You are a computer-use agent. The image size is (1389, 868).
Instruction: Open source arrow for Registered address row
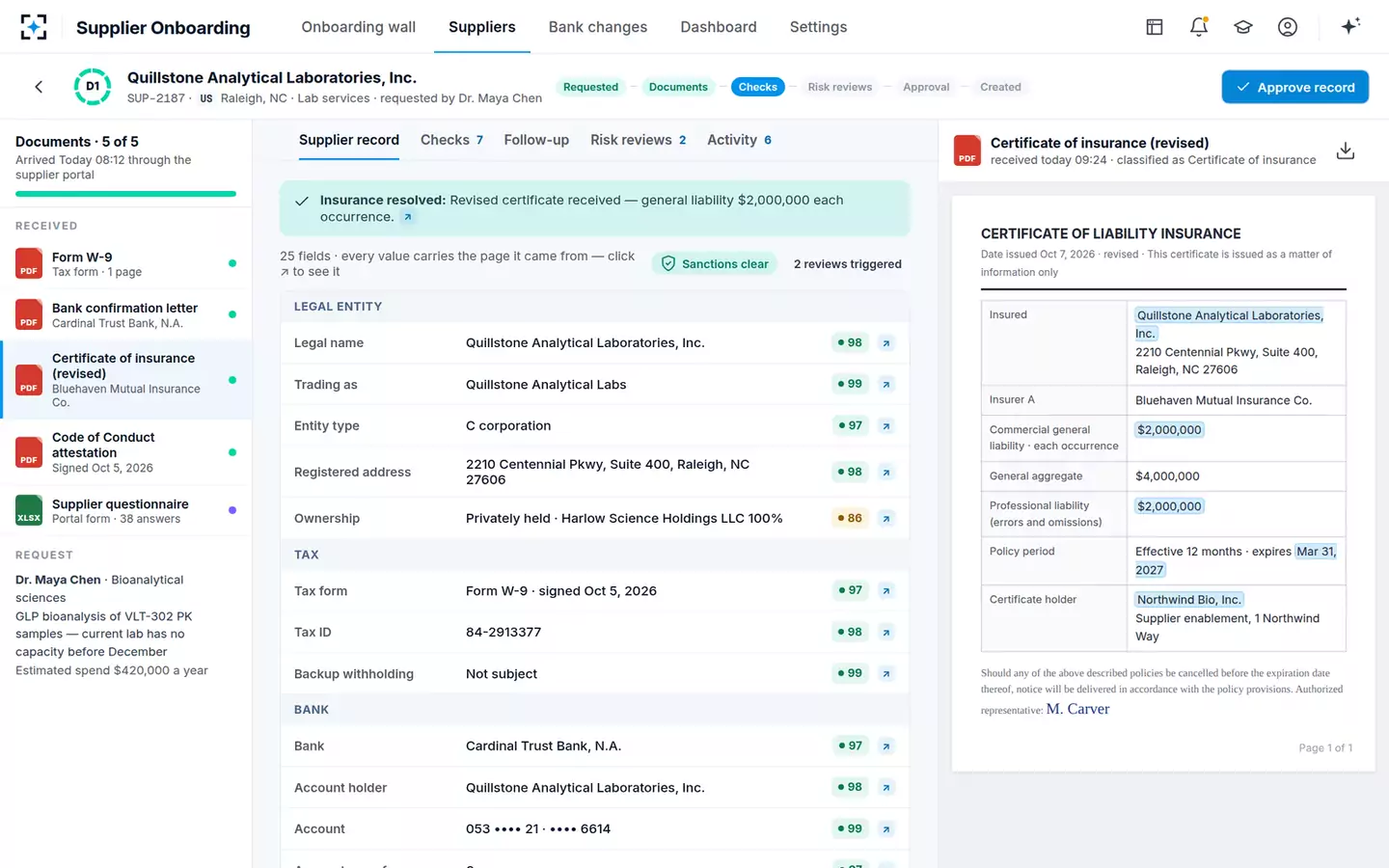(x=886, y=473)
